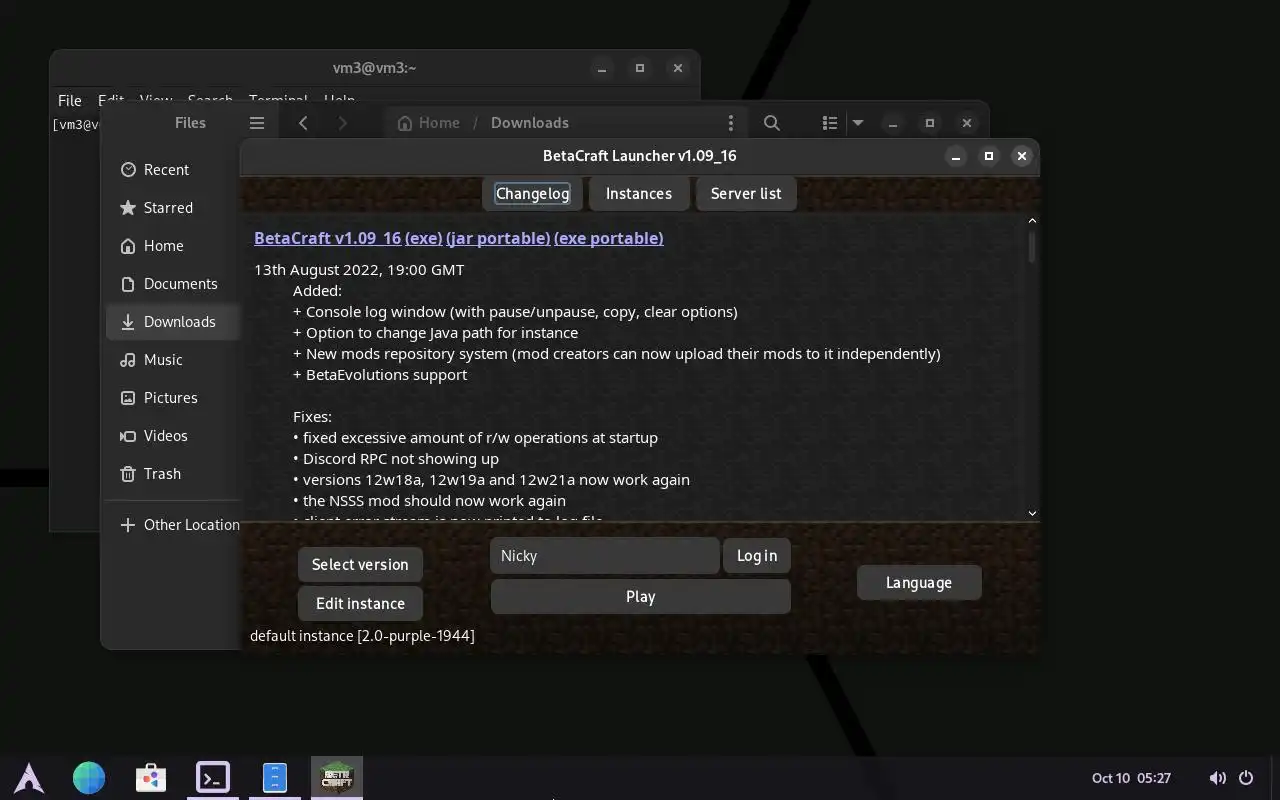Open File menu in terminal window
The width and height of the screenshot is (1280, 800).
click(x=70, y=100)
